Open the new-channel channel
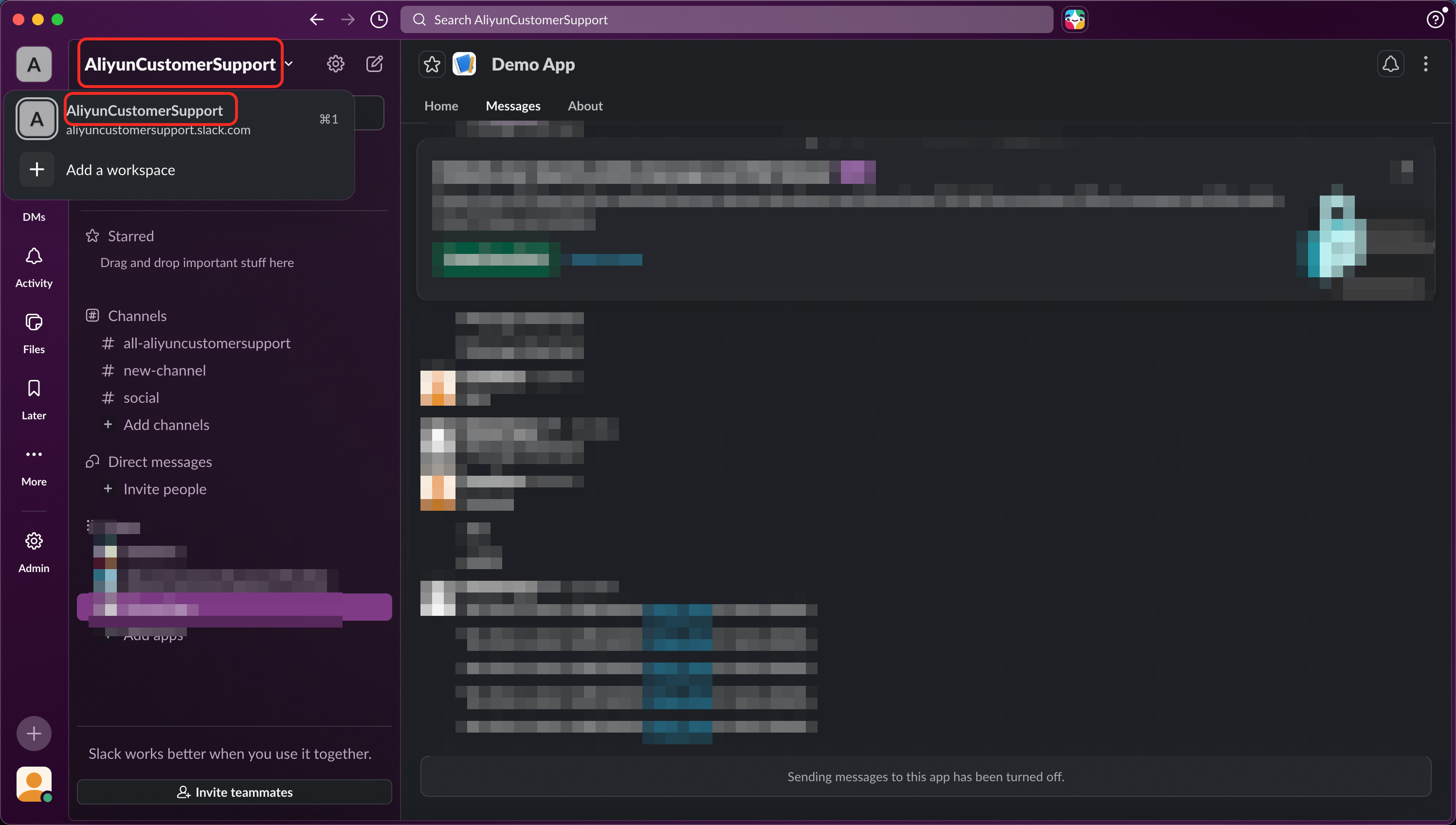Screen dimensions: 1456x825 pos(234,371)
